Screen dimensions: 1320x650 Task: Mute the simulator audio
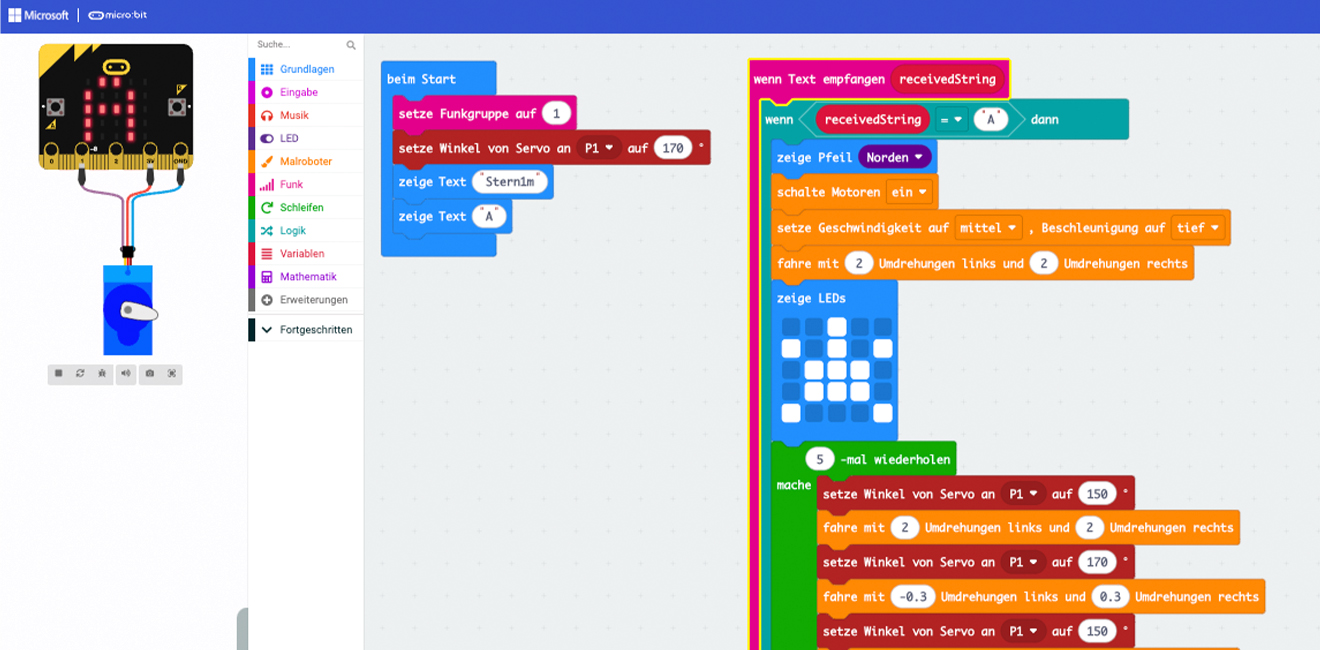tap(126, 374)
